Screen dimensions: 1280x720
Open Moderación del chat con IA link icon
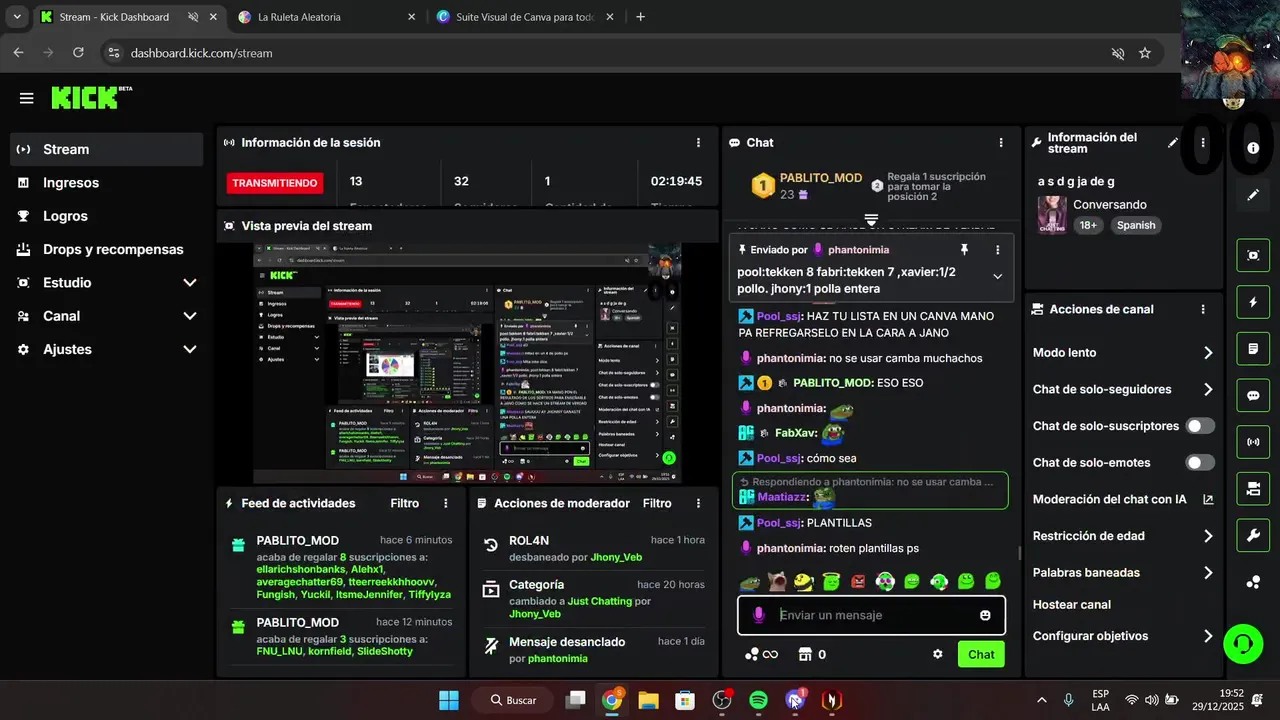click(1208, 499)
